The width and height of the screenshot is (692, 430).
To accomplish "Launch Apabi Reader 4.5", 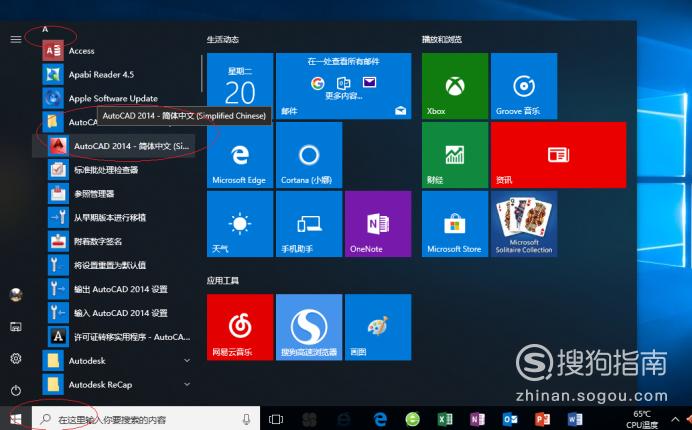I will pyautogui.click(x=117, y=75).
